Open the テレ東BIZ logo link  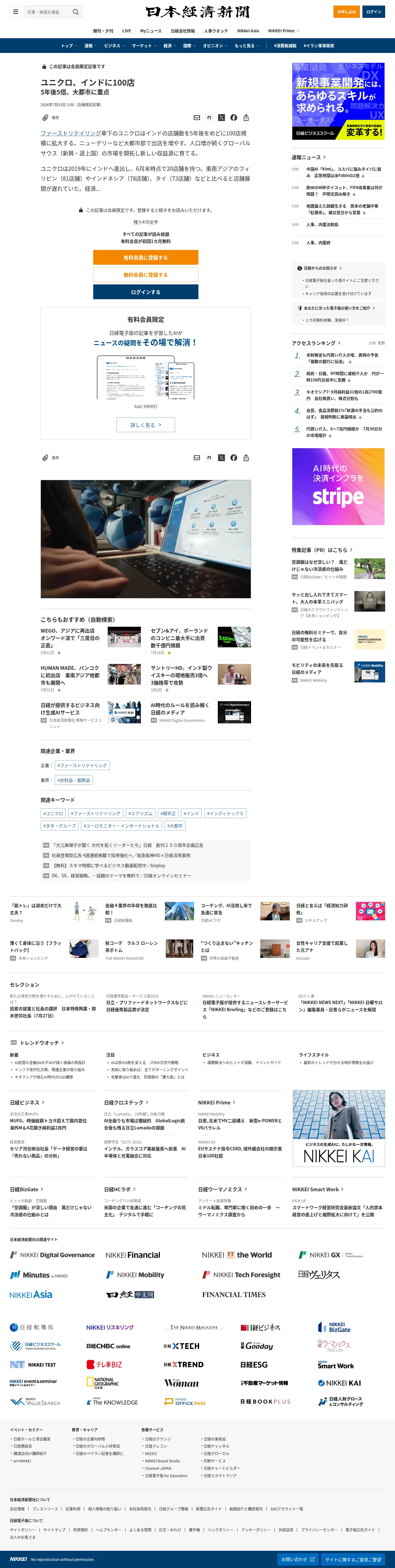pyautogui.click(x=104, y=1365)
